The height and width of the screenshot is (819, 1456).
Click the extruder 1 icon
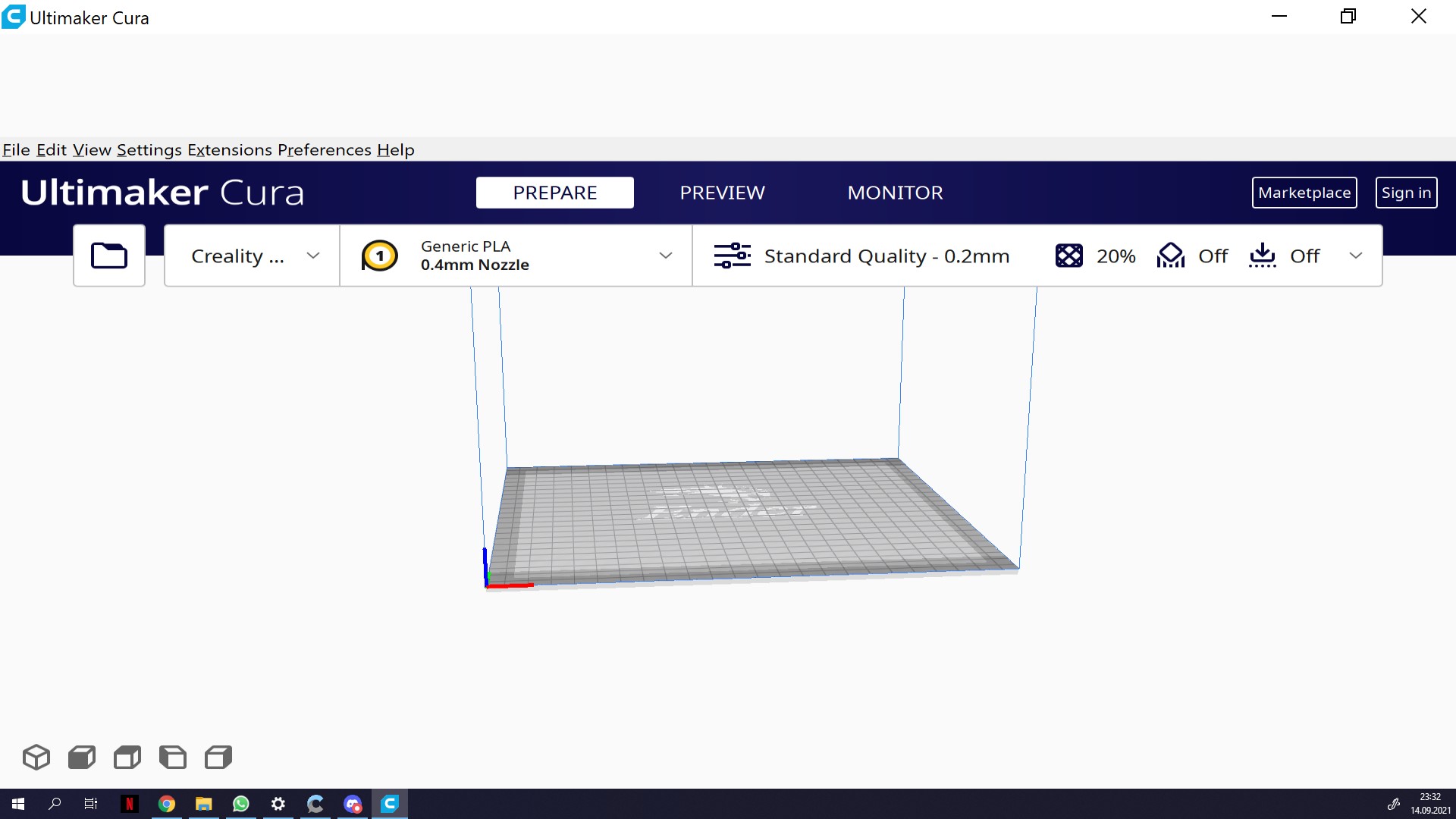(x=379, y=256)
